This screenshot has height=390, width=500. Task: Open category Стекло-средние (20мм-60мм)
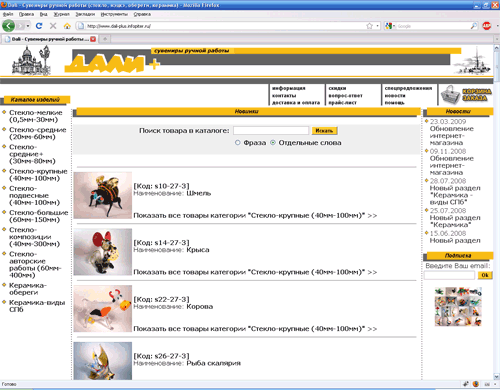click(x=38, y=133)
